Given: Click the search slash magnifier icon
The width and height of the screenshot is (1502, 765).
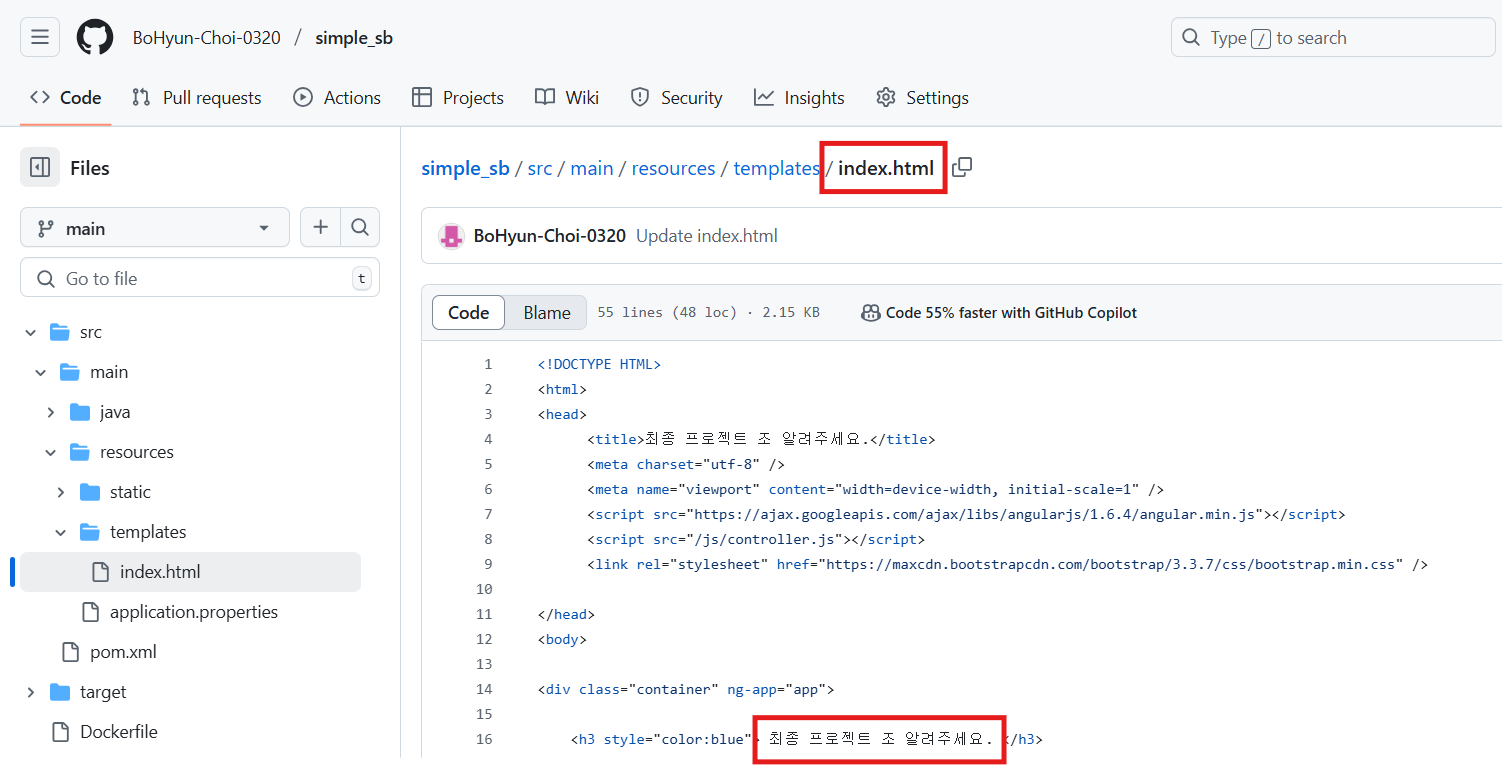Looking at the screenshot, I should [x=1190, y=38].
